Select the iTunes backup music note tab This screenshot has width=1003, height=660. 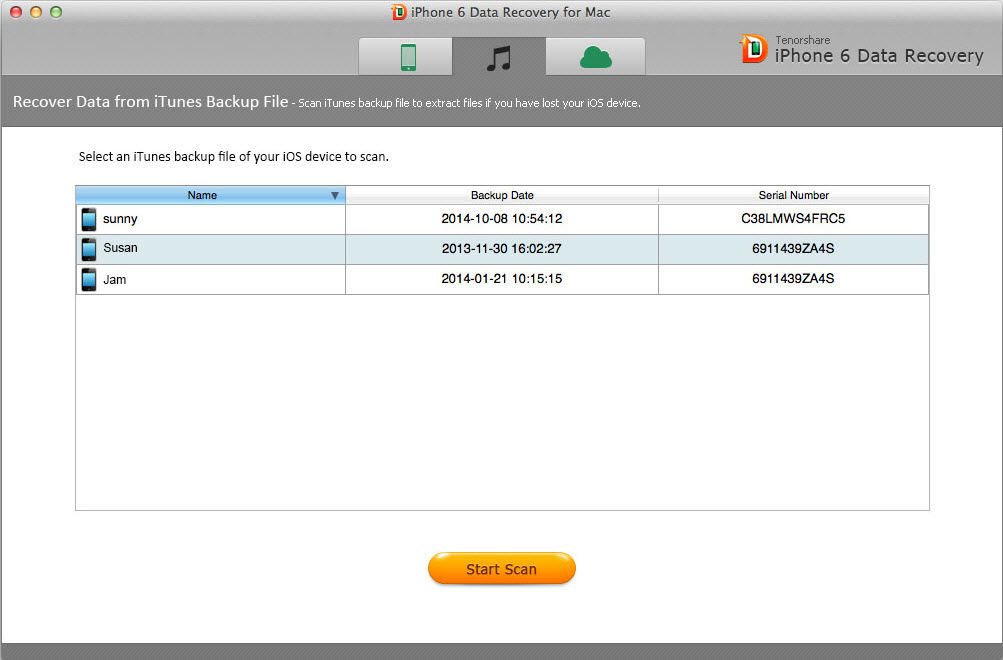[x=499, y=58]
